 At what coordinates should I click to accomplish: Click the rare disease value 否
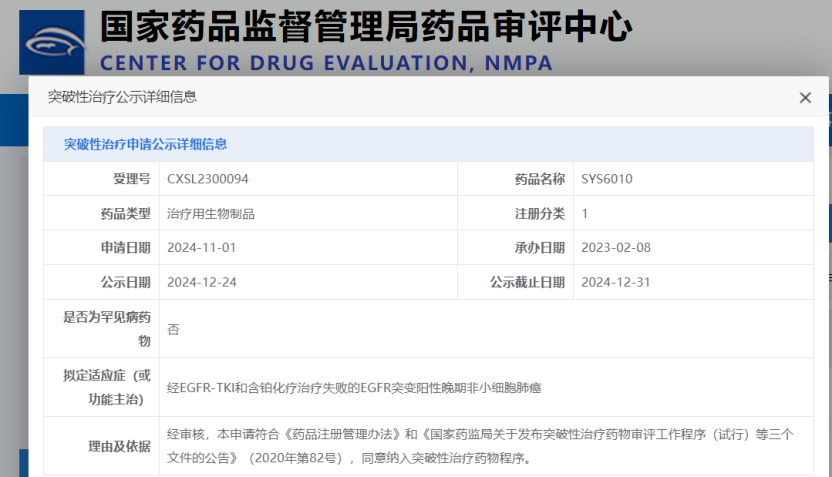[173, 329]
